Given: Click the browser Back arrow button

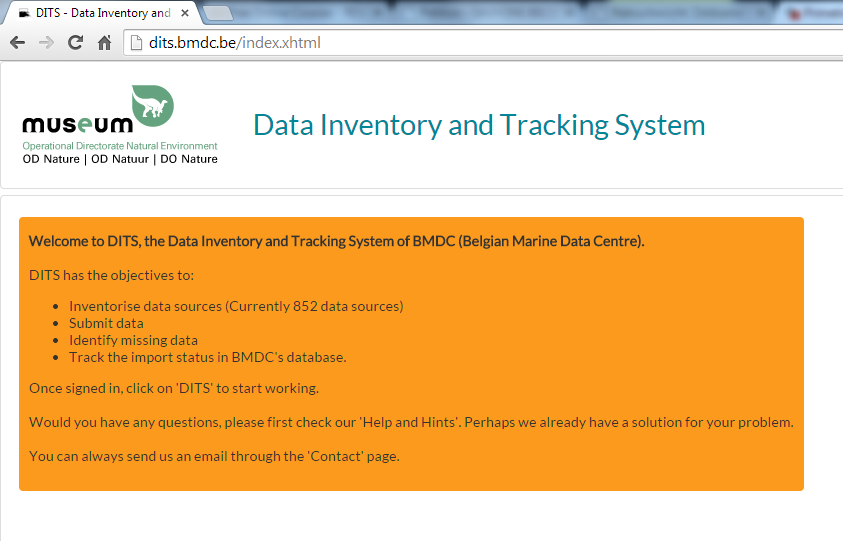Looking at the screenshot, I should click(x=17, y=43).
